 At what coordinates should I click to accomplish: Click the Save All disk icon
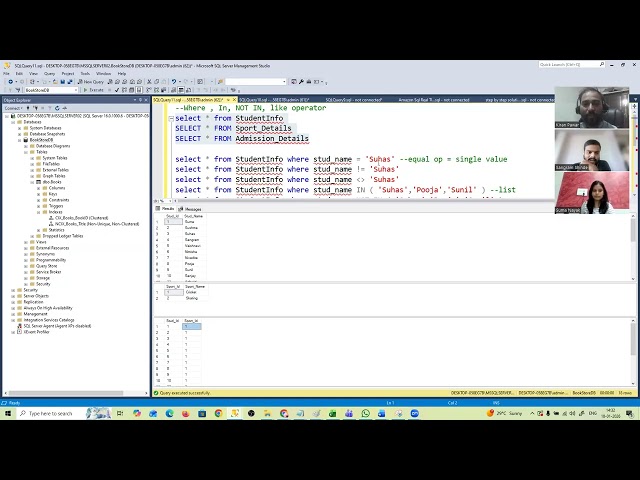[70, 82]
